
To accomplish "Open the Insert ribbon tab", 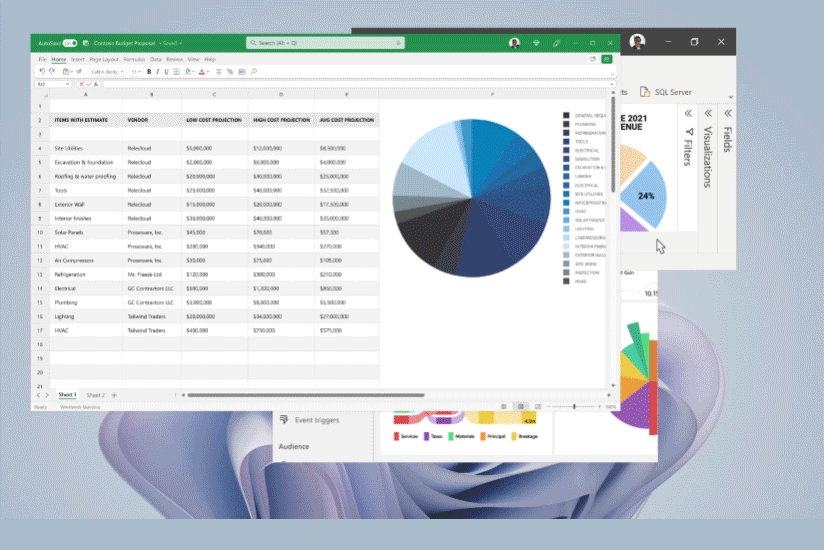I will [77, 60].
